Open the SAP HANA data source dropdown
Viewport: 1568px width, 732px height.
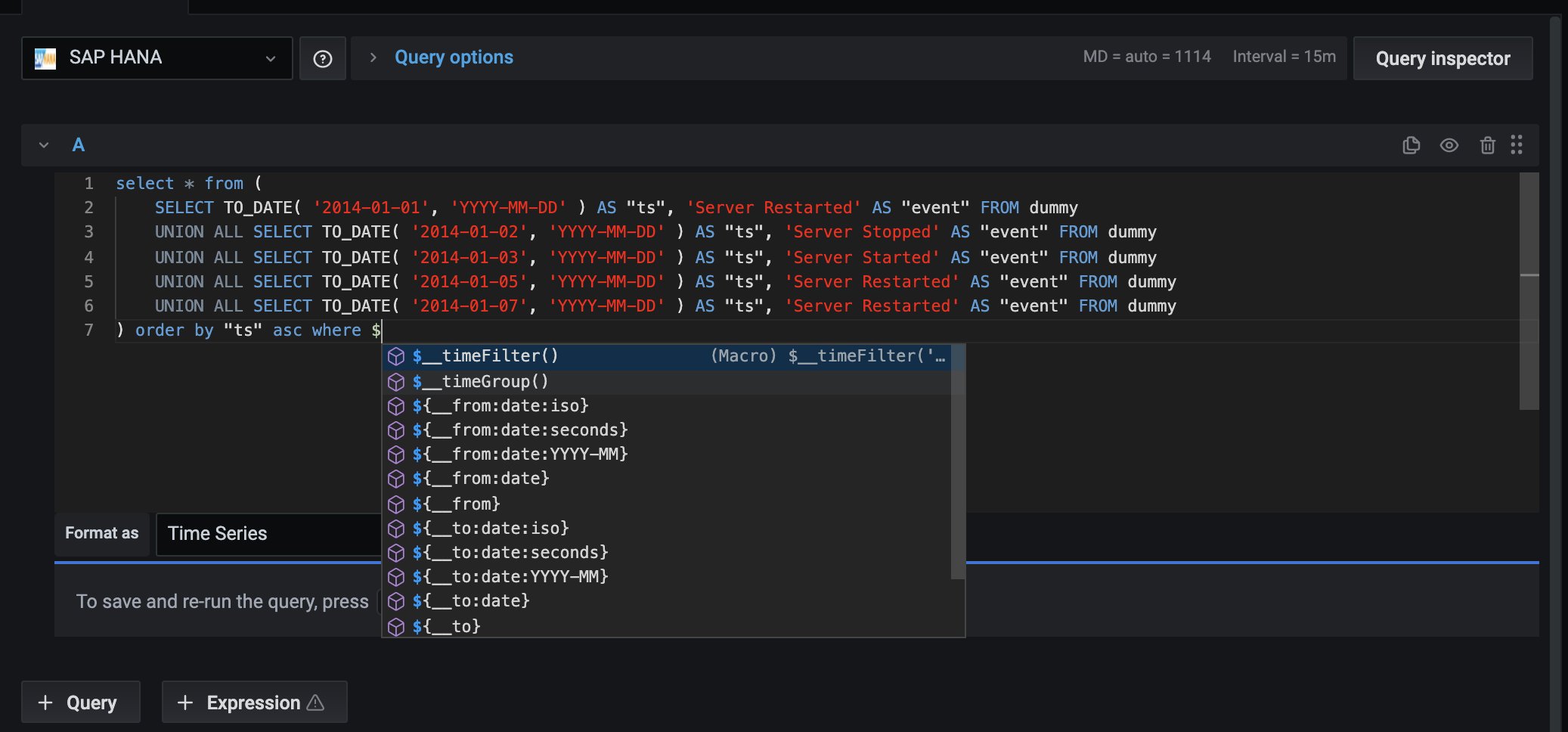coord(157,58)
